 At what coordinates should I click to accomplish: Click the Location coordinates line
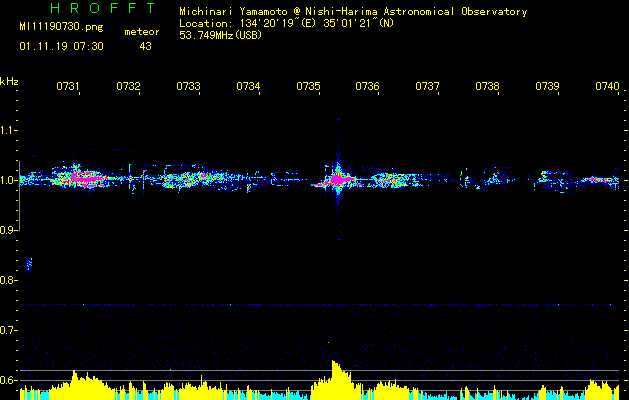point(286,23)
